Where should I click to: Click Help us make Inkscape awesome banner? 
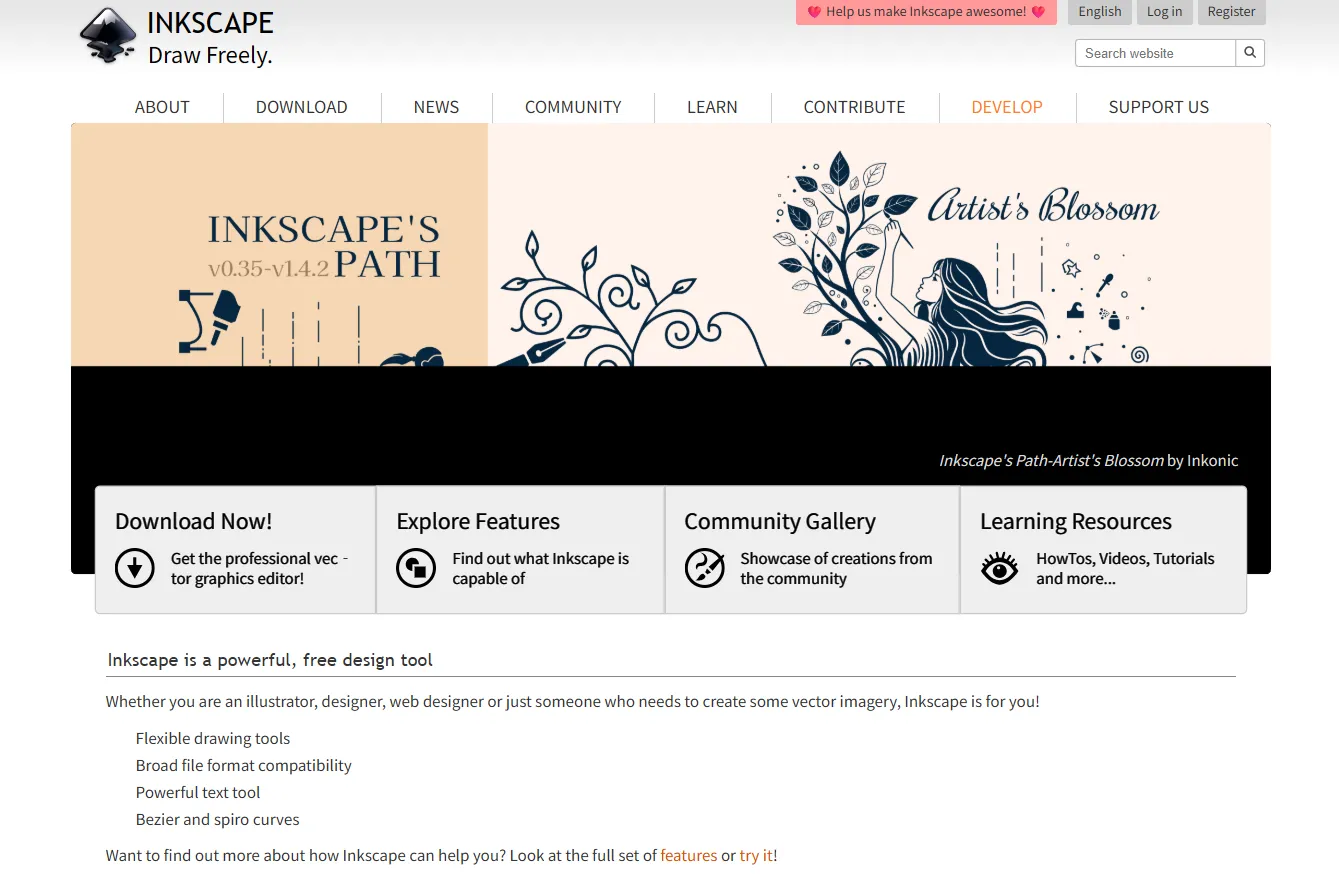click(926, 12)
